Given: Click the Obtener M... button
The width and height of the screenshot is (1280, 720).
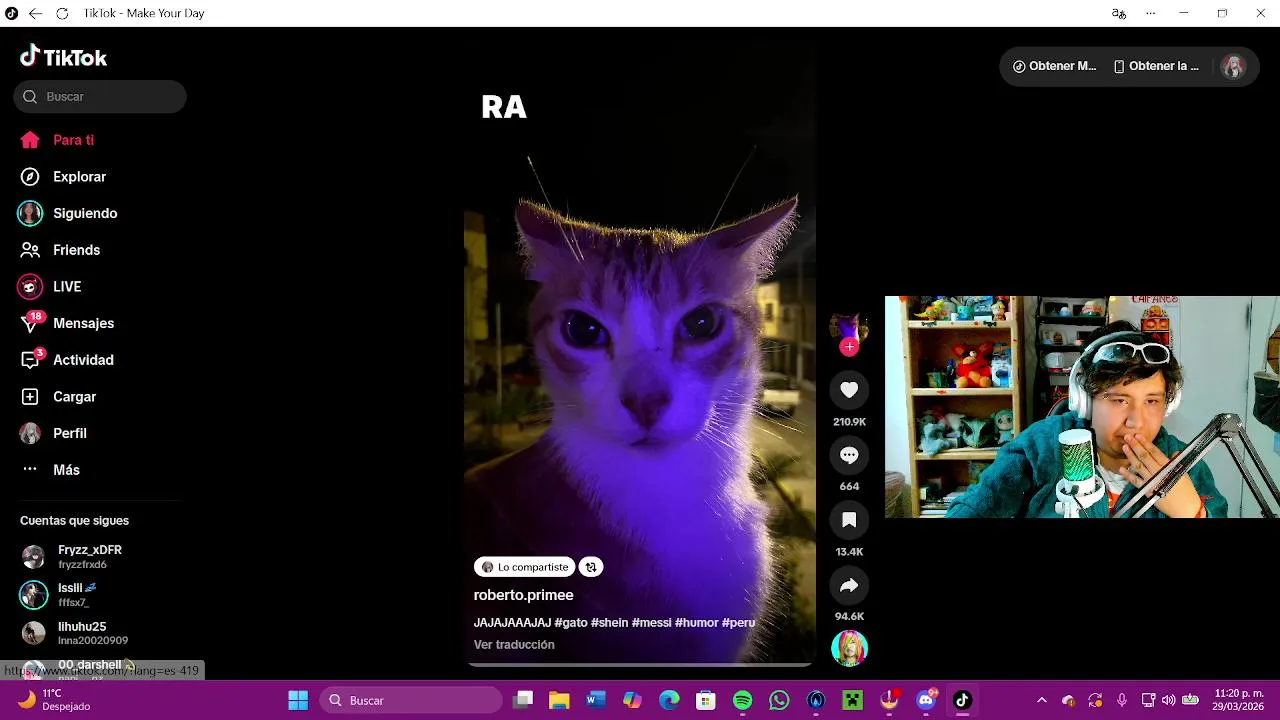Looking at the screenshot, I should click(x=1054, y=66).
